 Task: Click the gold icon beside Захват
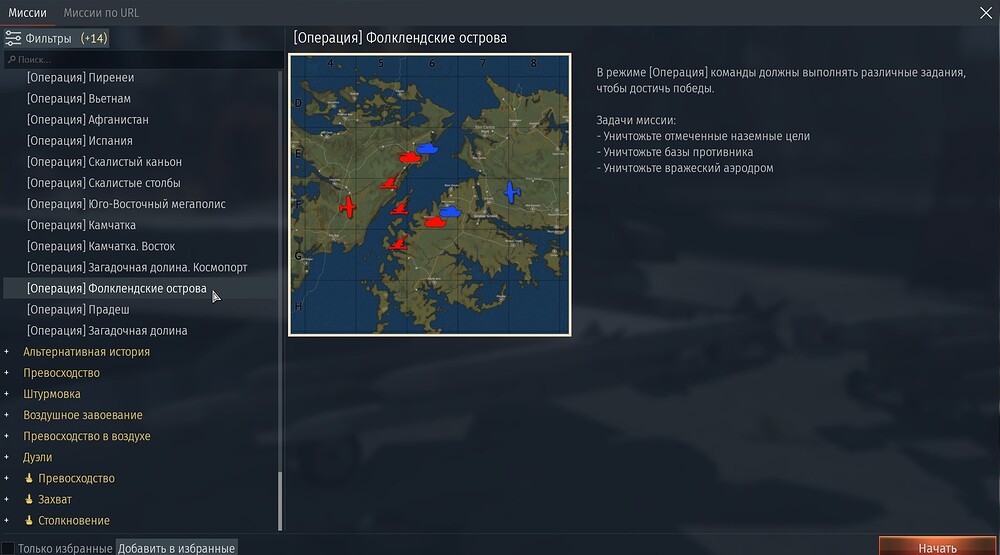click(29, 500)
